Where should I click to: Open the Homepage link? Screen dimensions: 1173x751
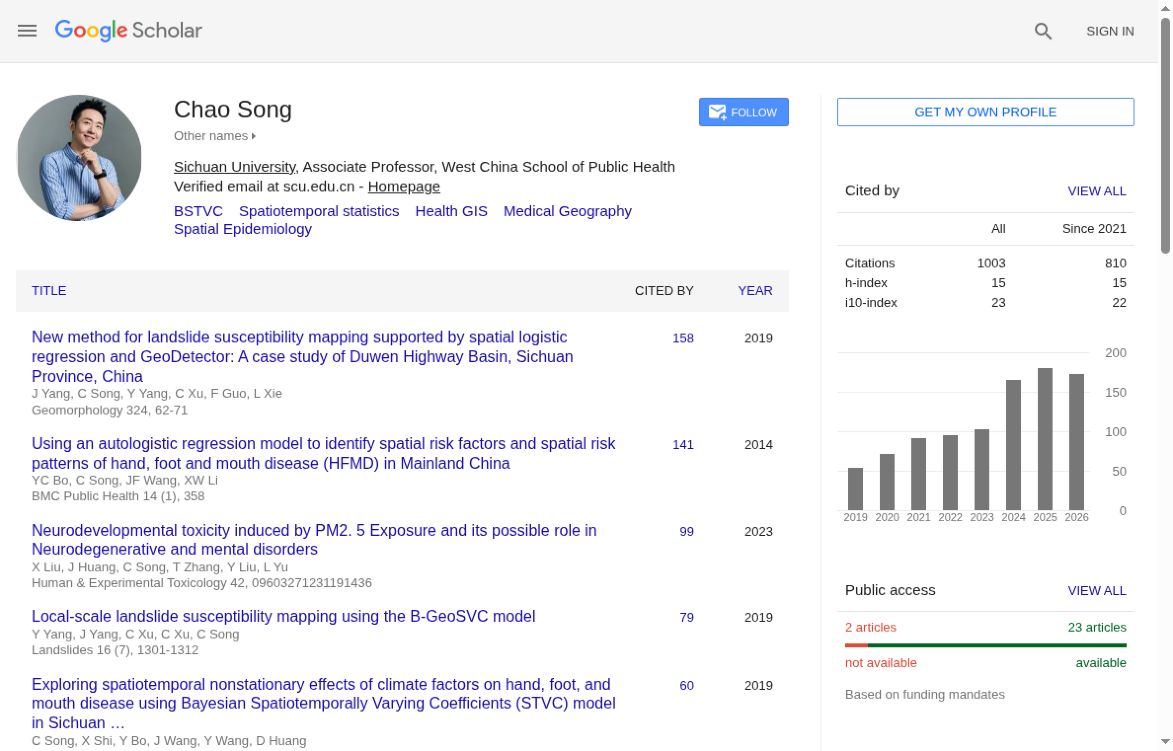click(404, 186)
